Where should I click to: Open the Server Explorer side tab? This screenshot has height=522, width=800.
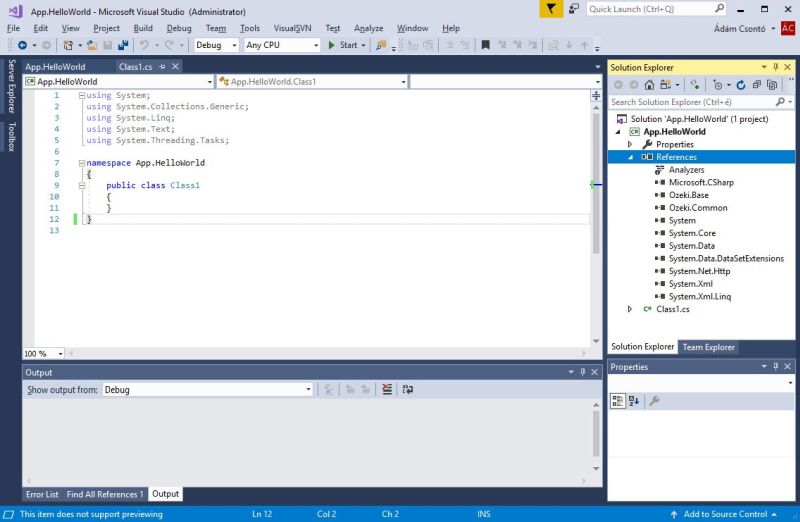[11, 86]
